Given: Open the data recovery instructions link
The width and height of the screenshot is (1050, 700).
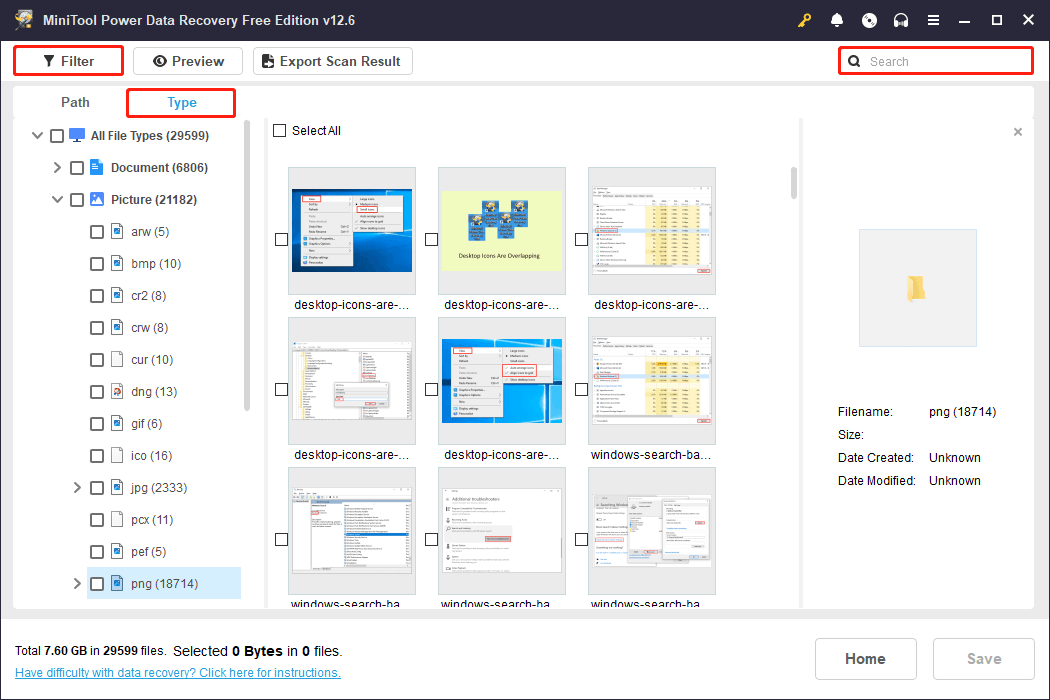Looking at the screenshot, I should coord(177,672).
